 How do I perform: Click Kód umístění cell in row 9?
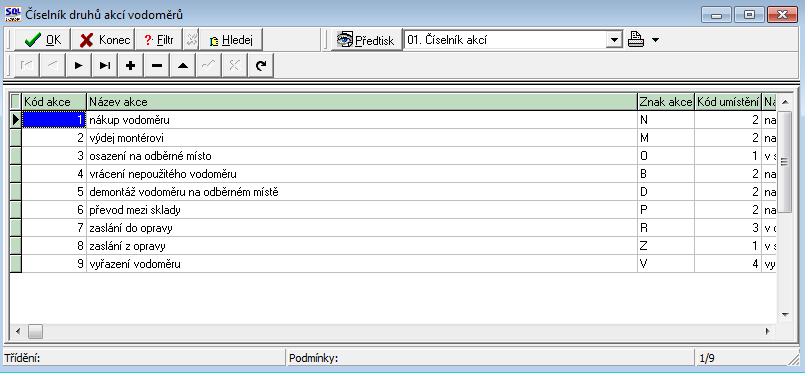click(728, 264)
